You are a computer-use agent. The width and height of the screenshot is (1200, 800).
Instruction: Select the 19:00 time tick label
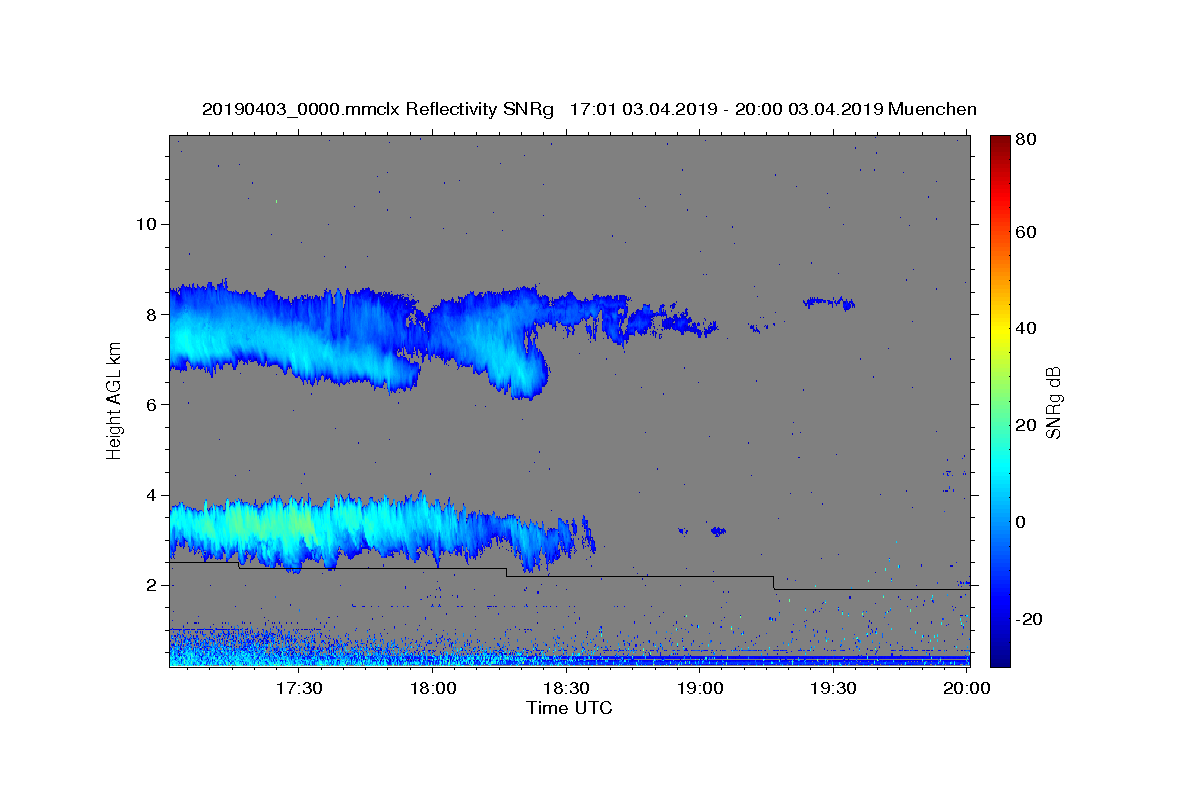700,688
